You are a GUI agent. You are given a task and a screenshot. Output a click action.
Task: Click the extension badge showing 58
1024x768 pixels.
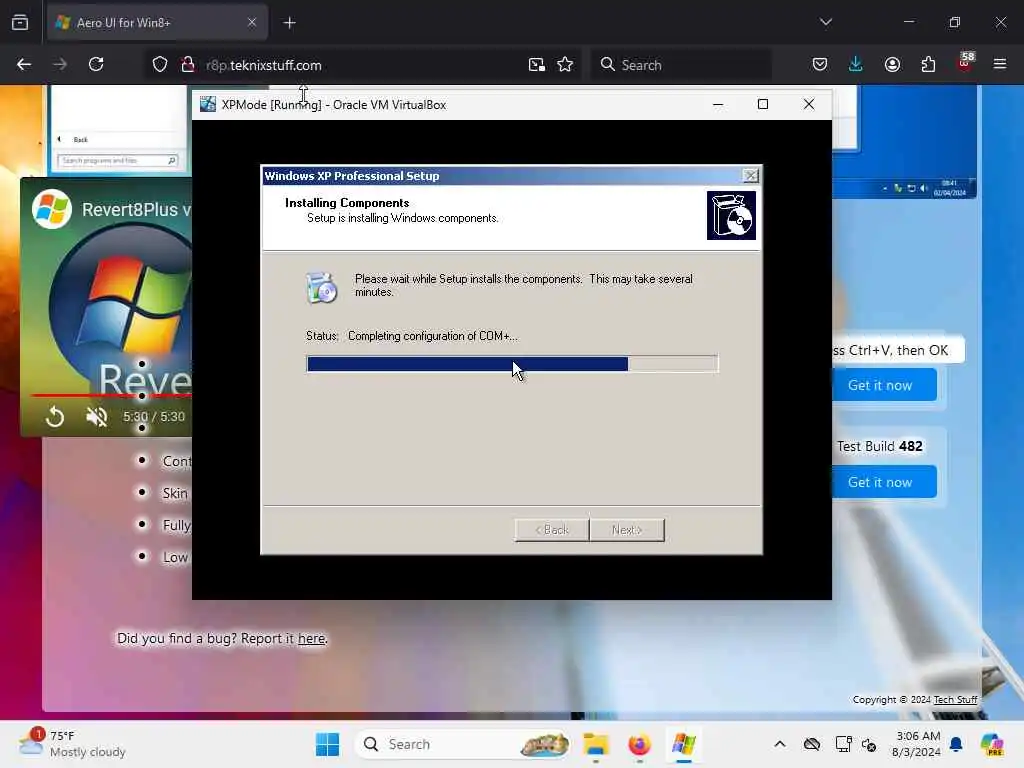tap(965, 63)
